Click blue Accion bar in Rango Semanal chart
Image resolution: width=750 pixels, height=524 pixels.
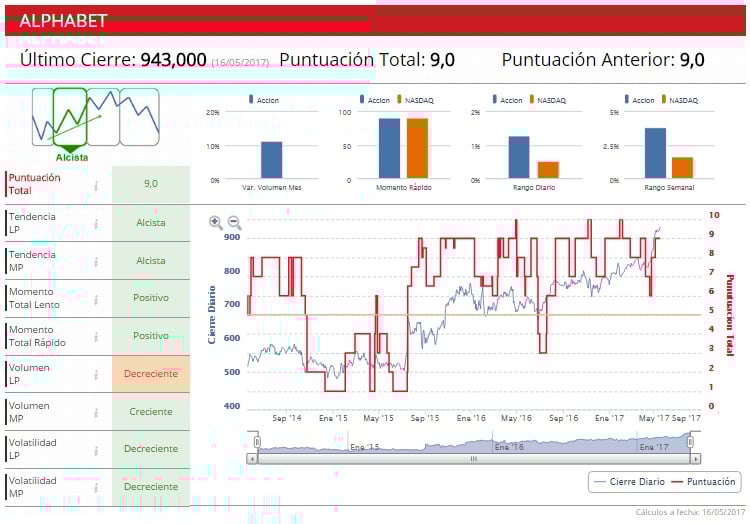coord(655,153)
